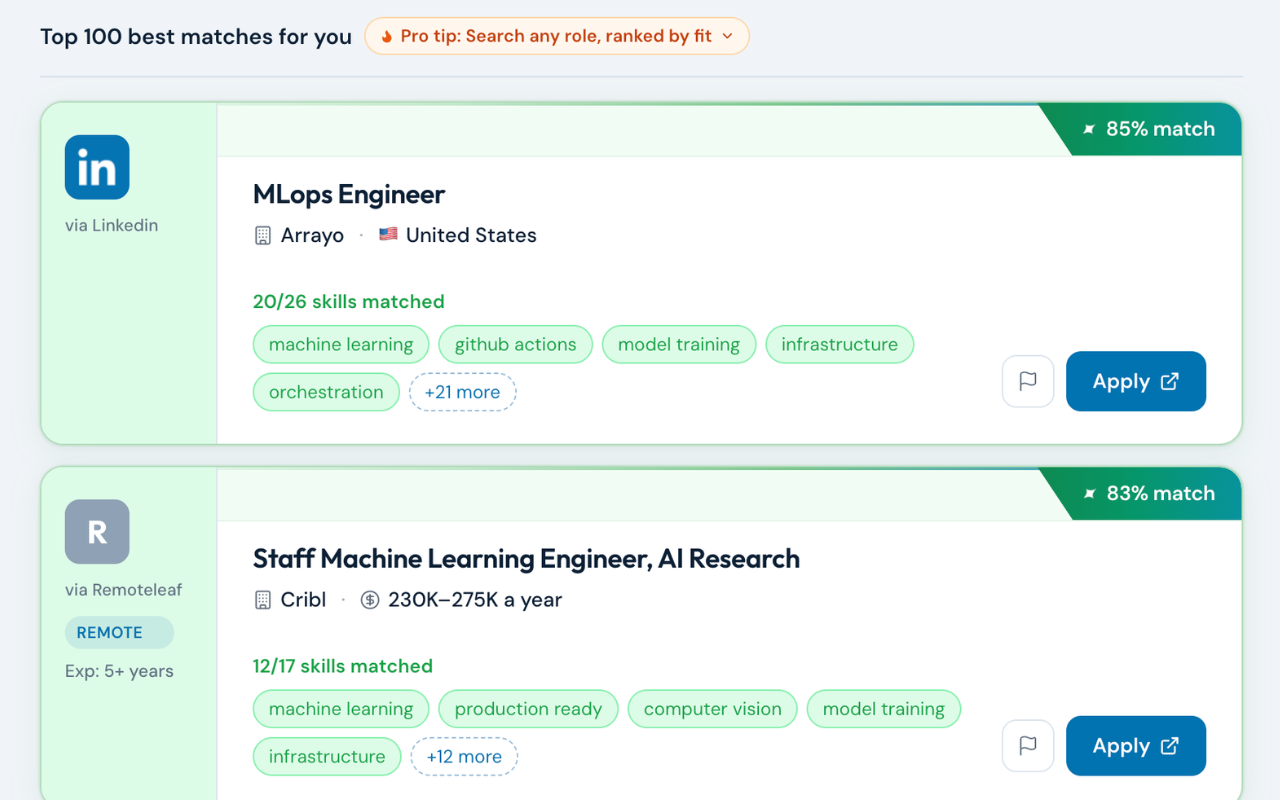
Task: Click the building icon next to Arrayo
Action: (263, 236)
